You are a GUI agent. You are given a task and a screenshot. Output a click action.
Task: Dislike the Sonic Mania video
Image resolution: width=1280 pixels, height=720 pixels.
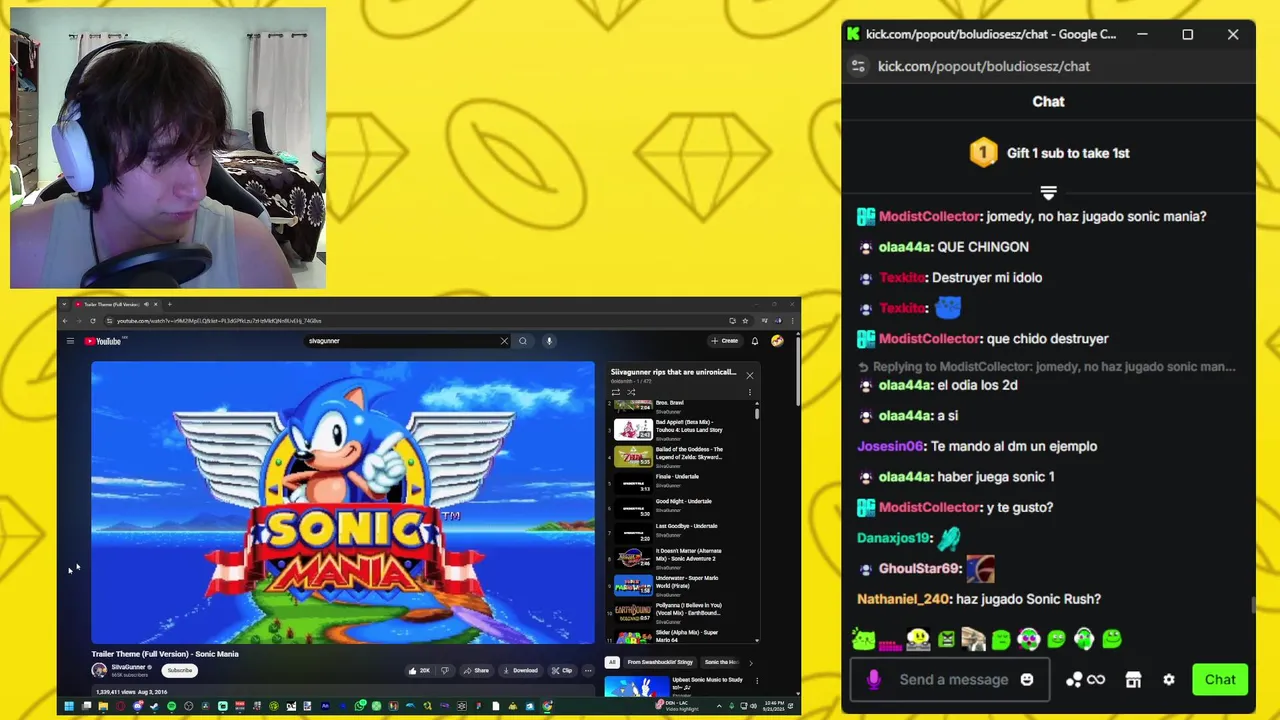click(x=445, y=670)
